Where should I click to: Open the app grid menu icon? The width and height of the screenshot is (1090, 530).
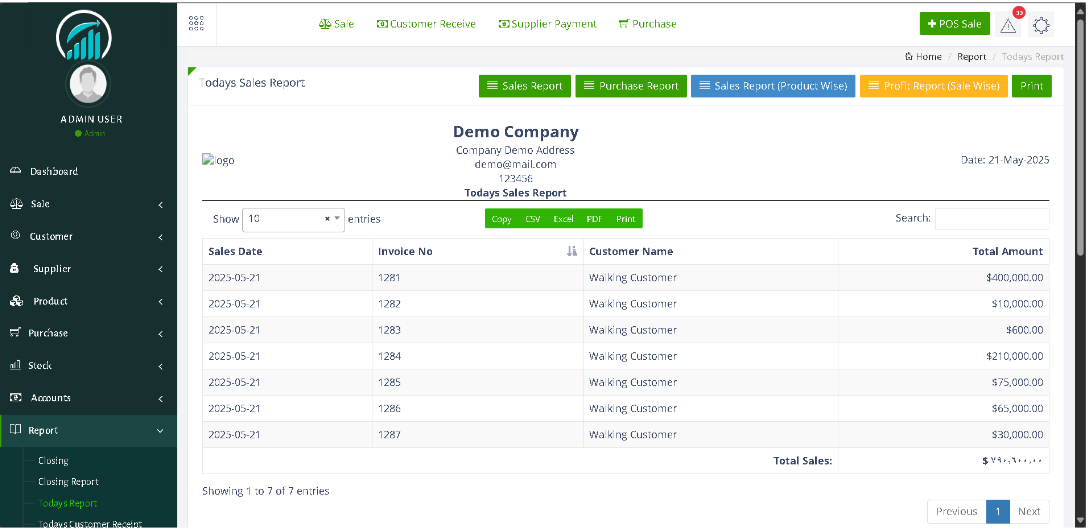(196, 23)
